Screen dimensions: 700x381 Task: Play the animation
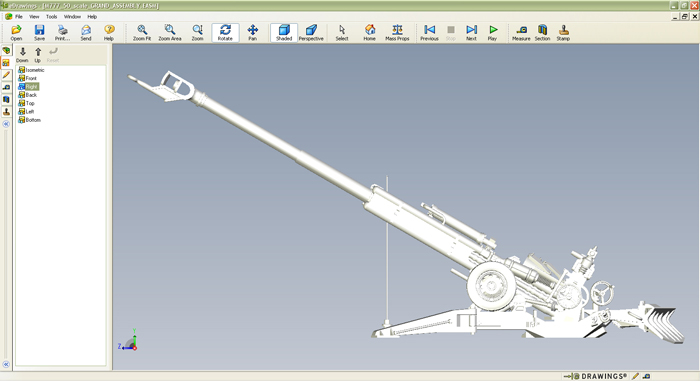click(x=492, y=33)
